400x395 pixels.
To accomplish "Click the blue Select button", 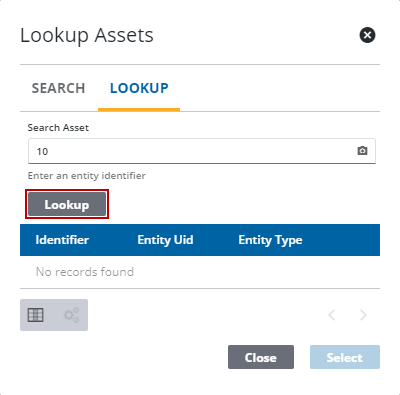I will click(x=345, y=357).
